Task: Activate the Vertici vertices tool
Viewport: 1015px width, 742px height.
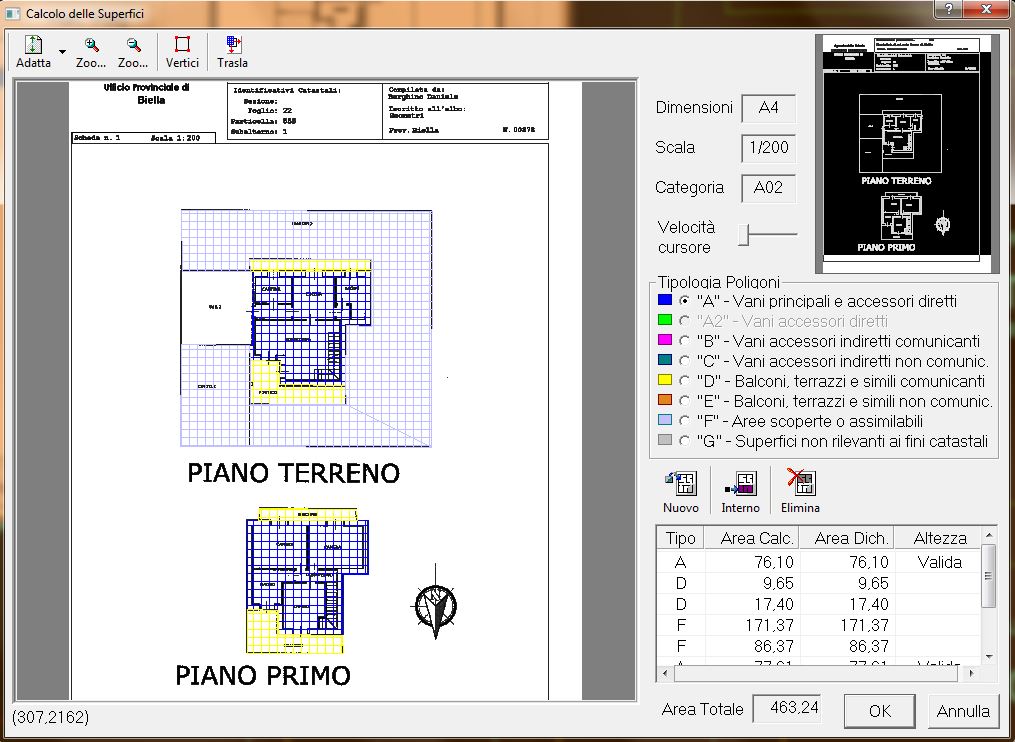Action: coord(182,46)
